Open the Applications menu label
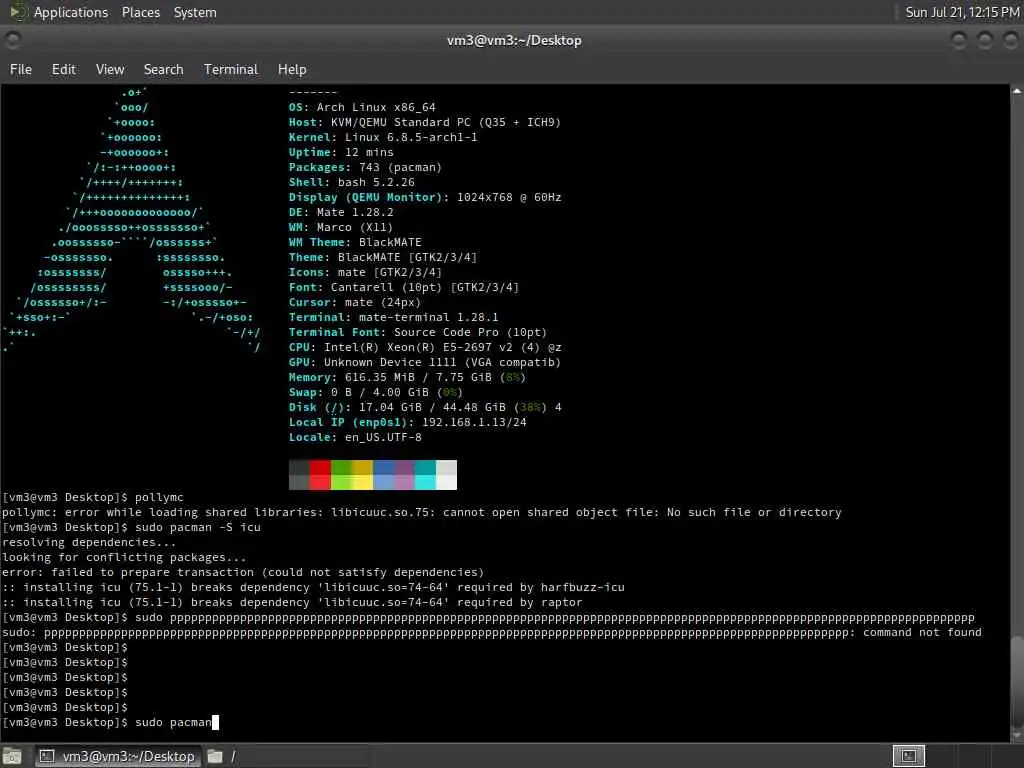 [x=71, y=12]
